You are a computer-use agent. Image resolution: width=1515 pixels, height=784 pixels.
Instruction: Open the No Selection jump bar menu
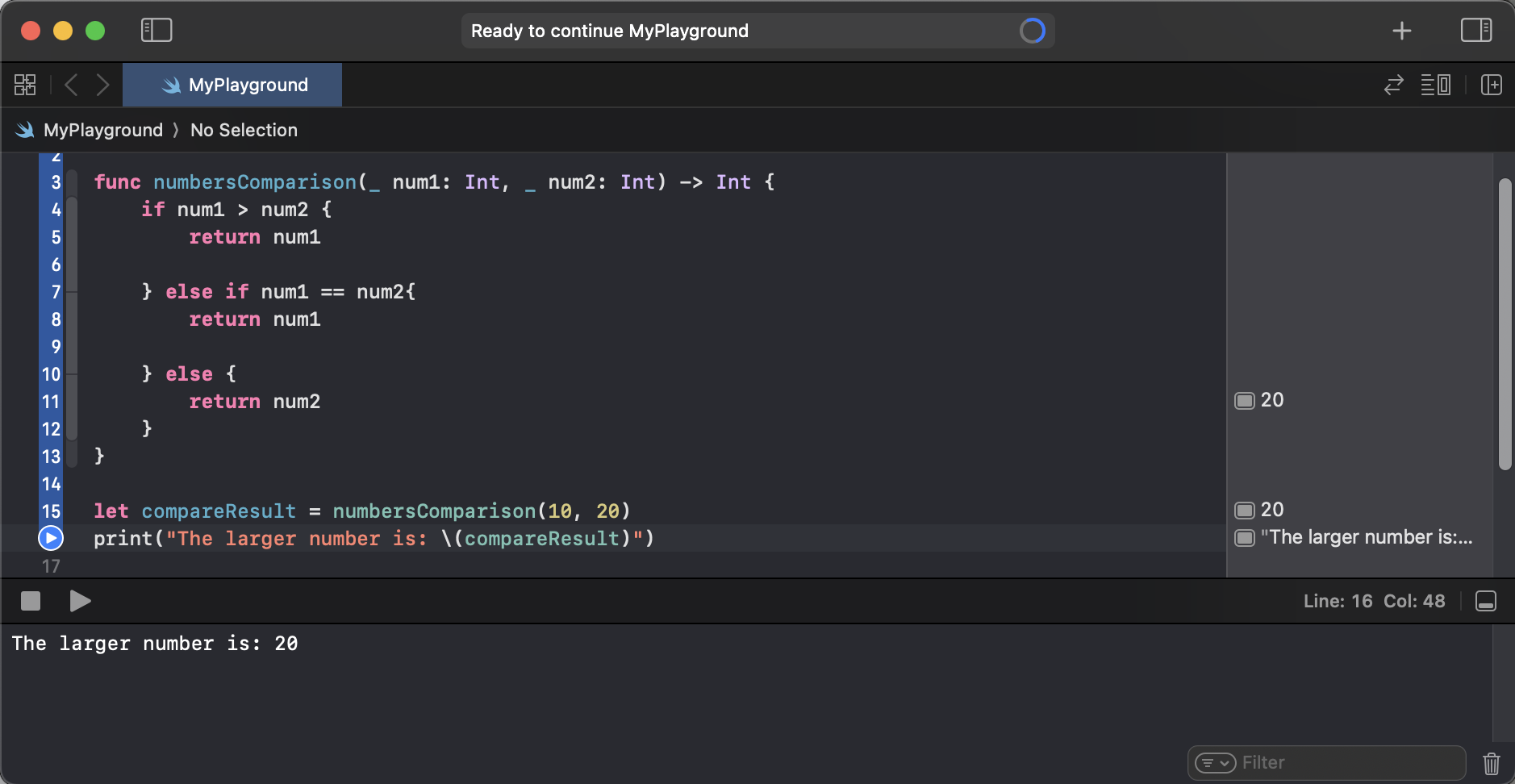pos(244,130)
